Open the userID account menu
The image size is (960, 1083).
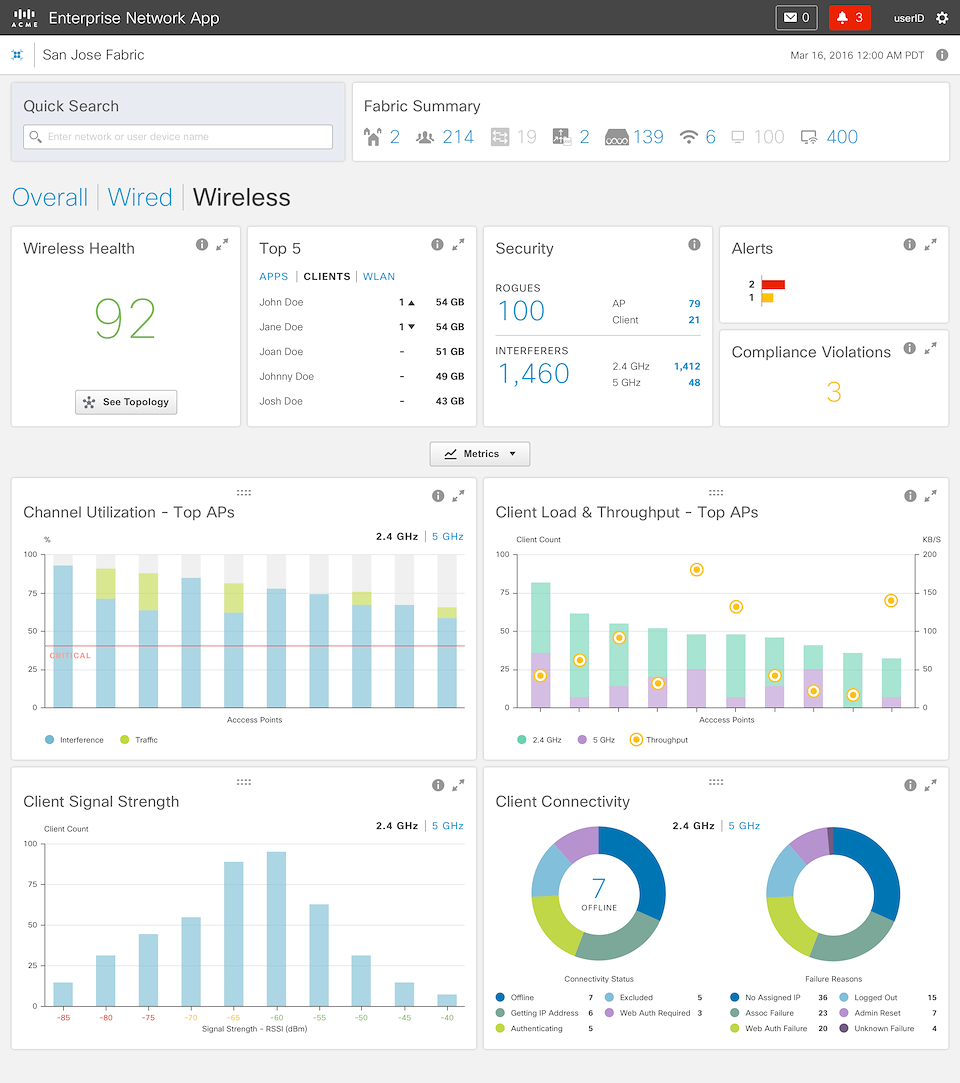pyautogui.click(x=908, y=18)
